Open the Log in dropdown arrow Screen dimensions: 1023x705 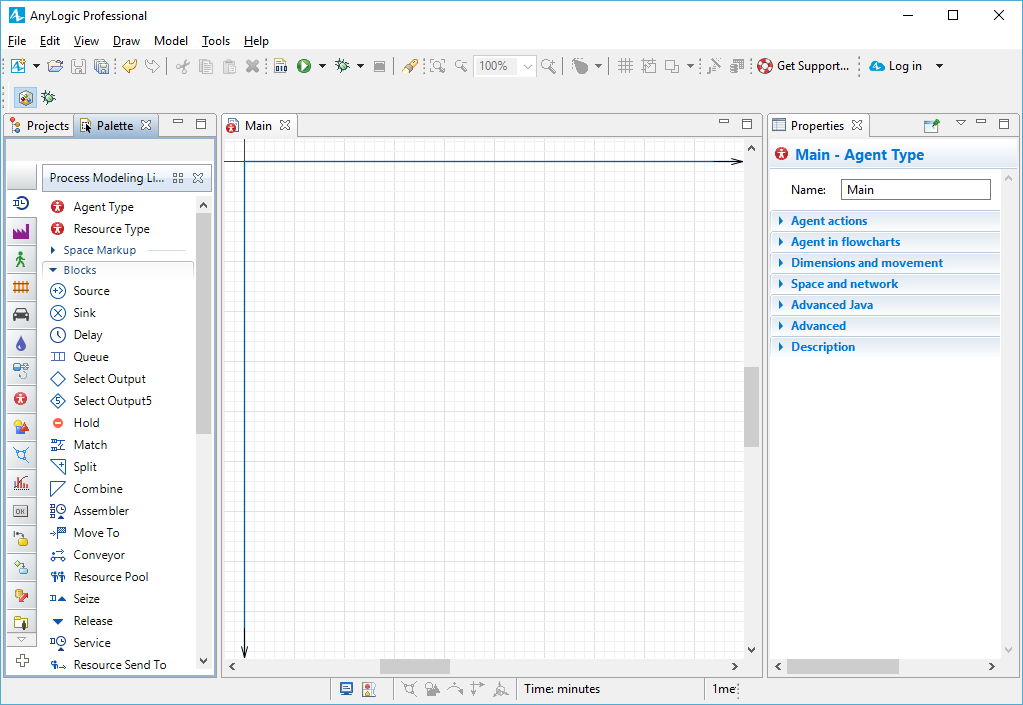click(x=939, y=66)
